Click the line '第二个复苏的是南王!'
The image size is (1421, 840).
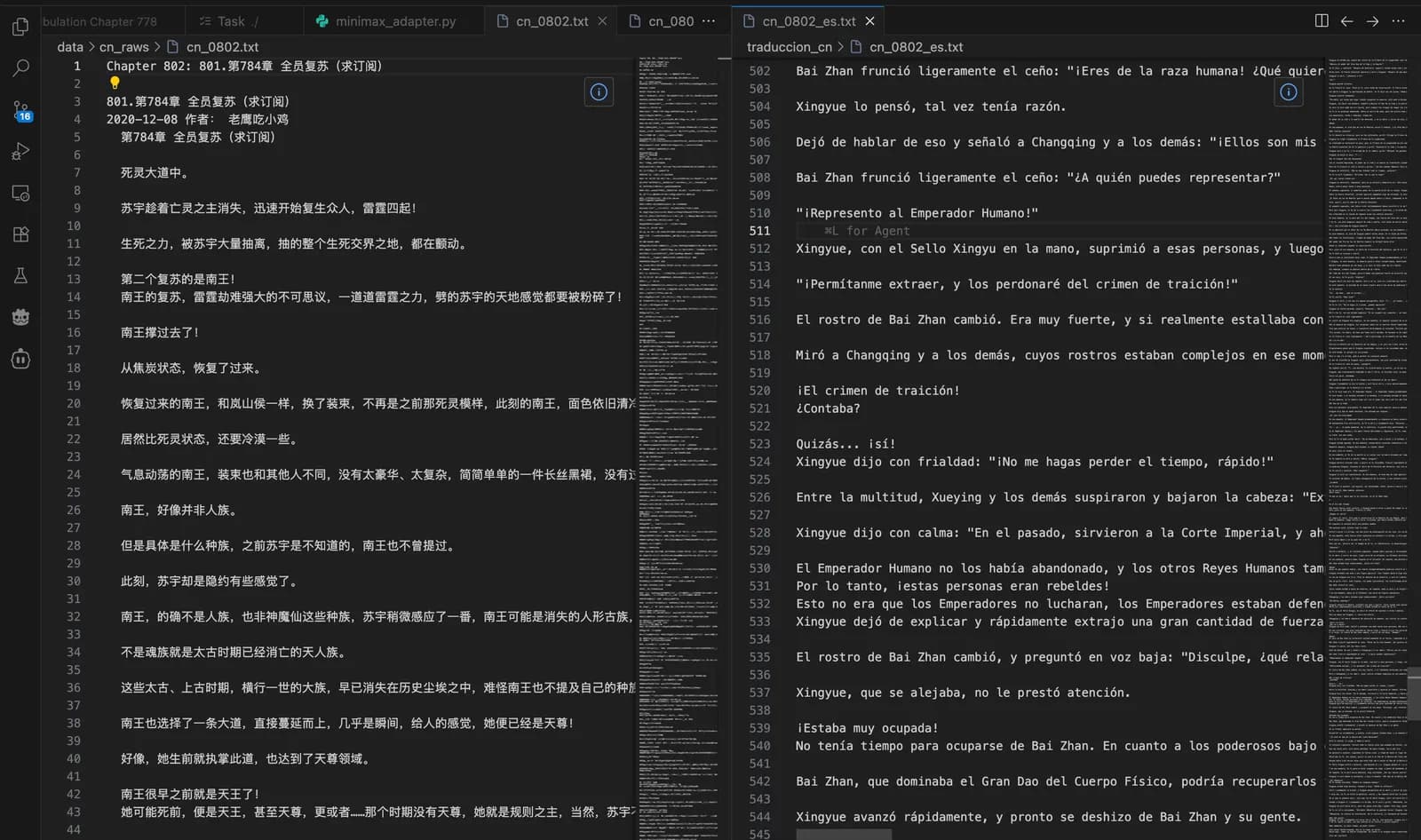pos(178,279)
